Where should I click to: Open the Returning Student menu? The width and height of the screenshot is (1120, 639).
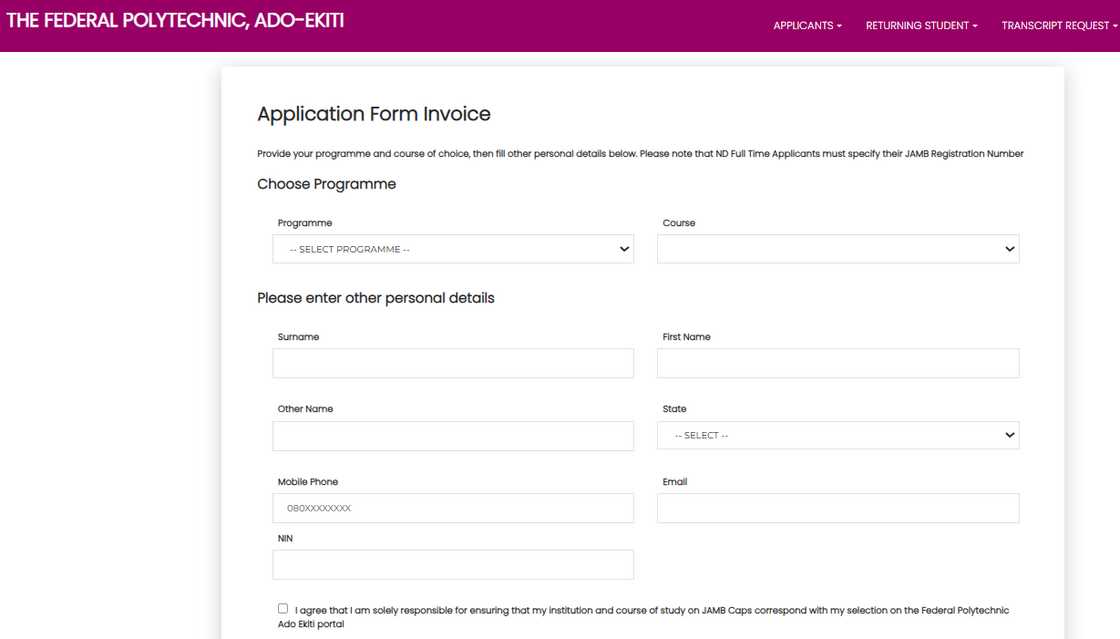coord(921,26)
